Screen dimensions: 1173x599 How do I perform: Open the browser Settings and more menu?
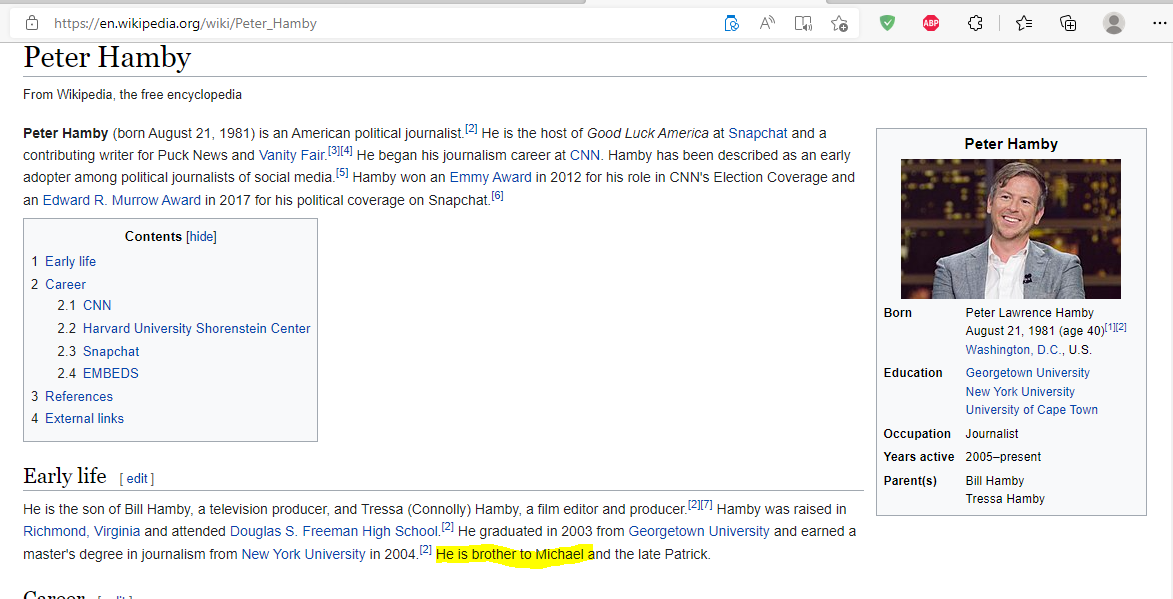[1158, 23]
